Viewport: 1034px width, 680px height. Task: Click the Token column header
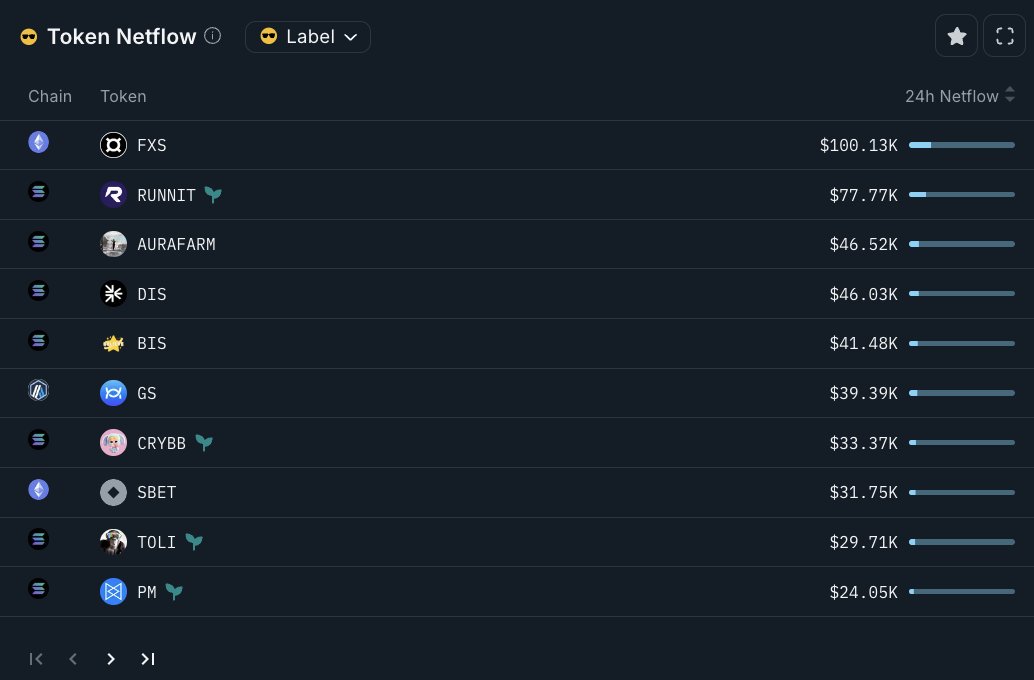click(x=123, y=96)
